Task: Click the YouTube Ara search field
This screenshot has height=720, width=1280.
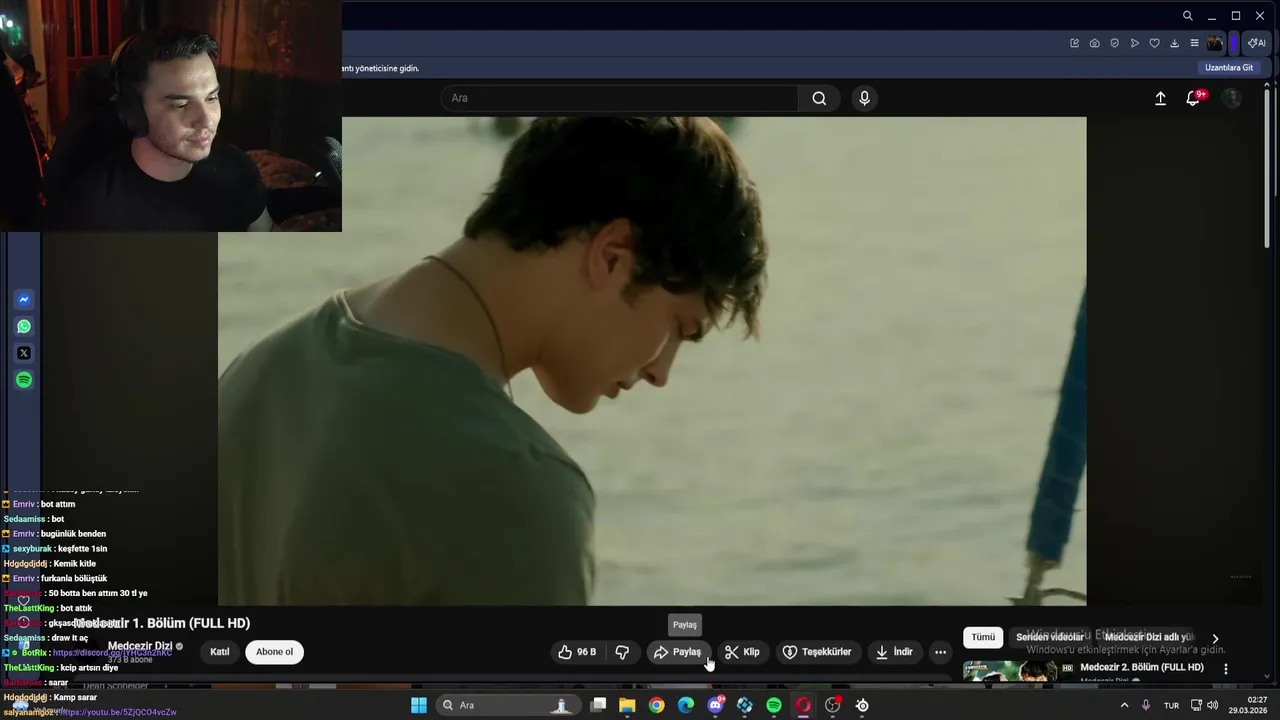Action: [x=620, y=98]
